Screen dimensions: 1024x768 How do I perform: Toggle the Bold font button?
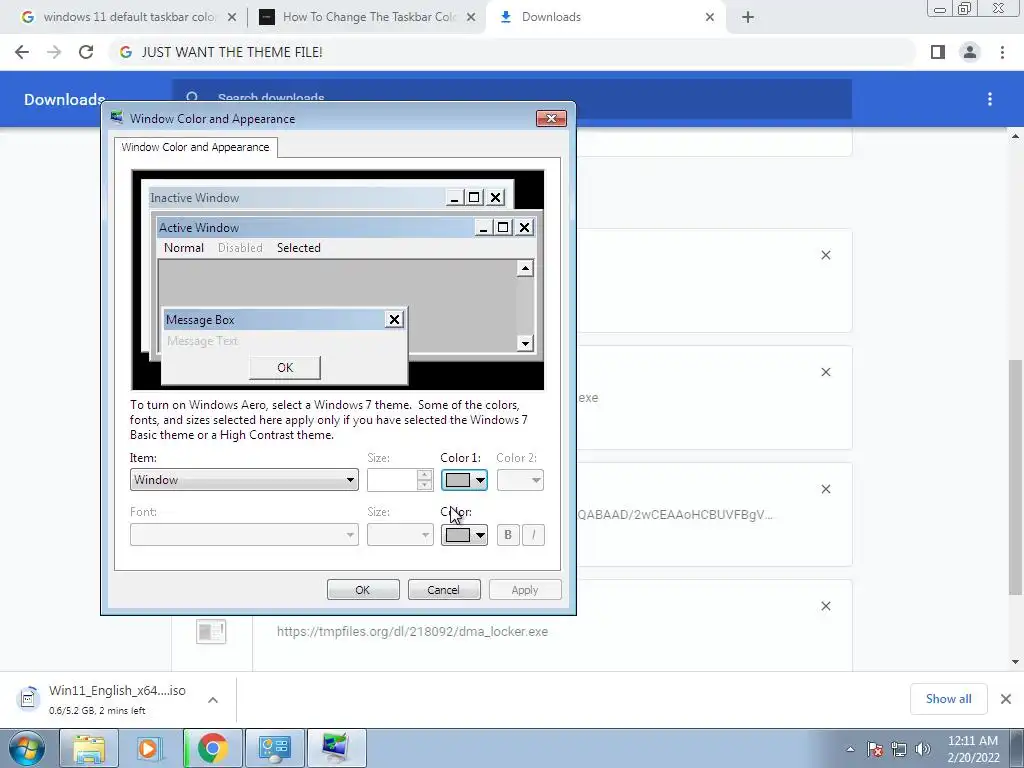point(508,535)
